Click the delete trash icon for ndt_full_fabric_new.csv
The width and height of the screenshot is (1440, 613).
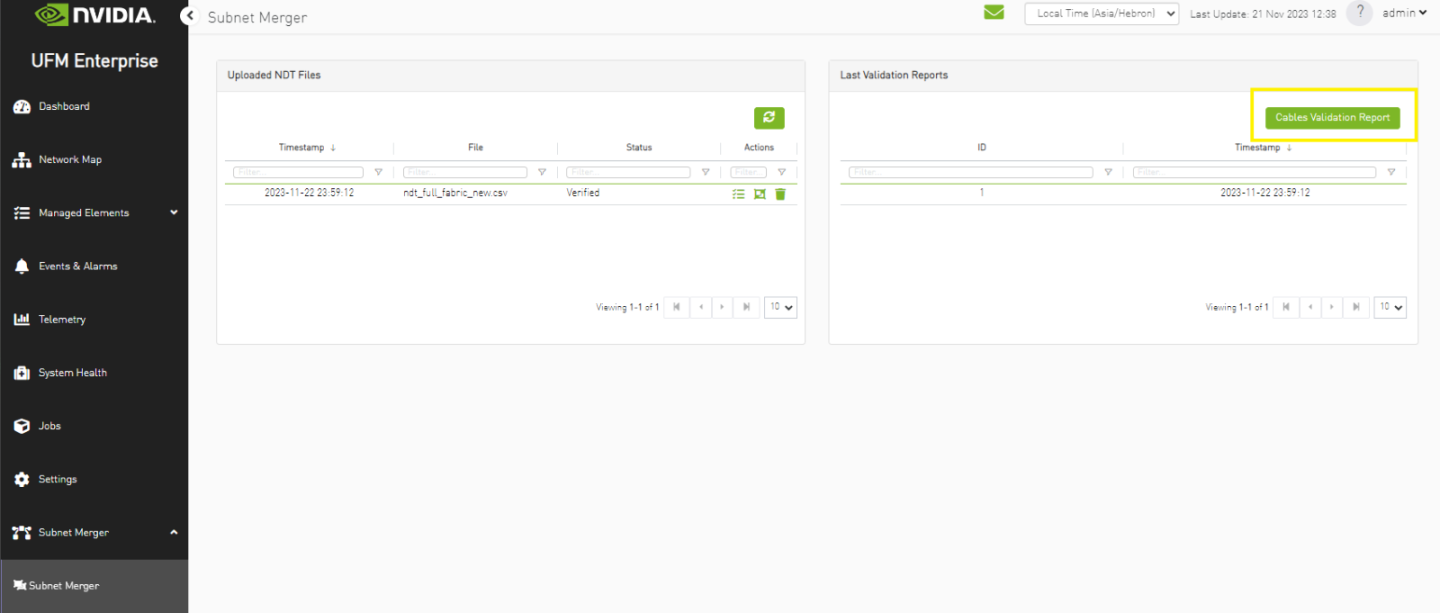780,194
